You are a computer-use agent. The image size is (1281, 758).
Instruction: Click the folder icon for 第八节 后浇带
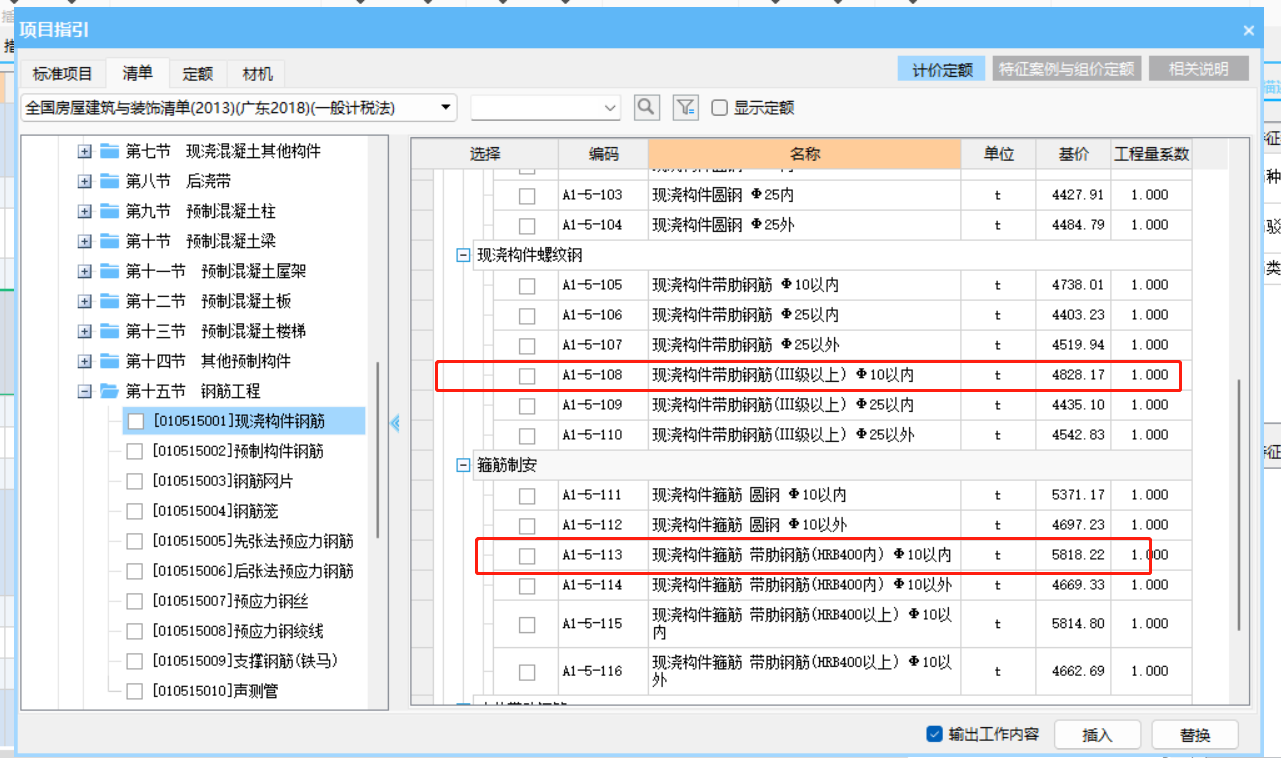point(110,181)
